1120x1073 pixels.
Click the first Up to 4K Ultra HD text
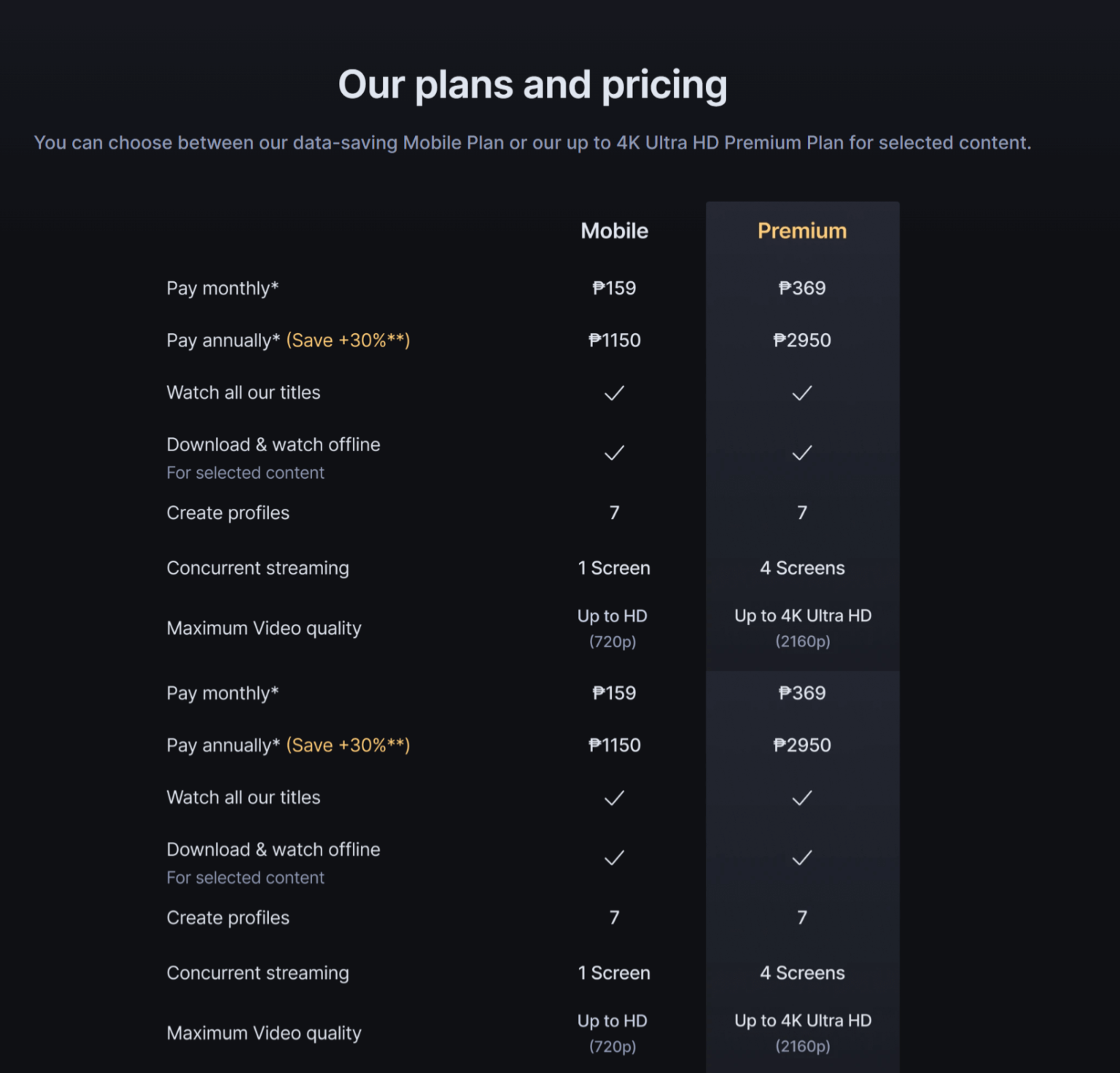pos(802,616)
